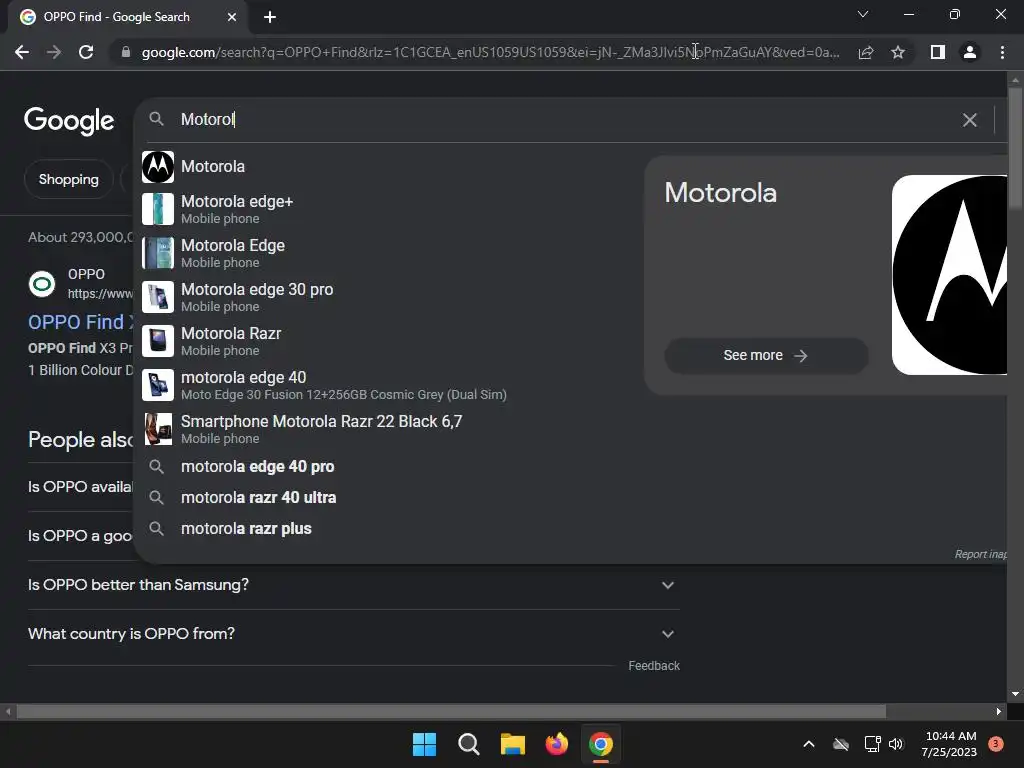Click the Google logo

click(69, 121)
